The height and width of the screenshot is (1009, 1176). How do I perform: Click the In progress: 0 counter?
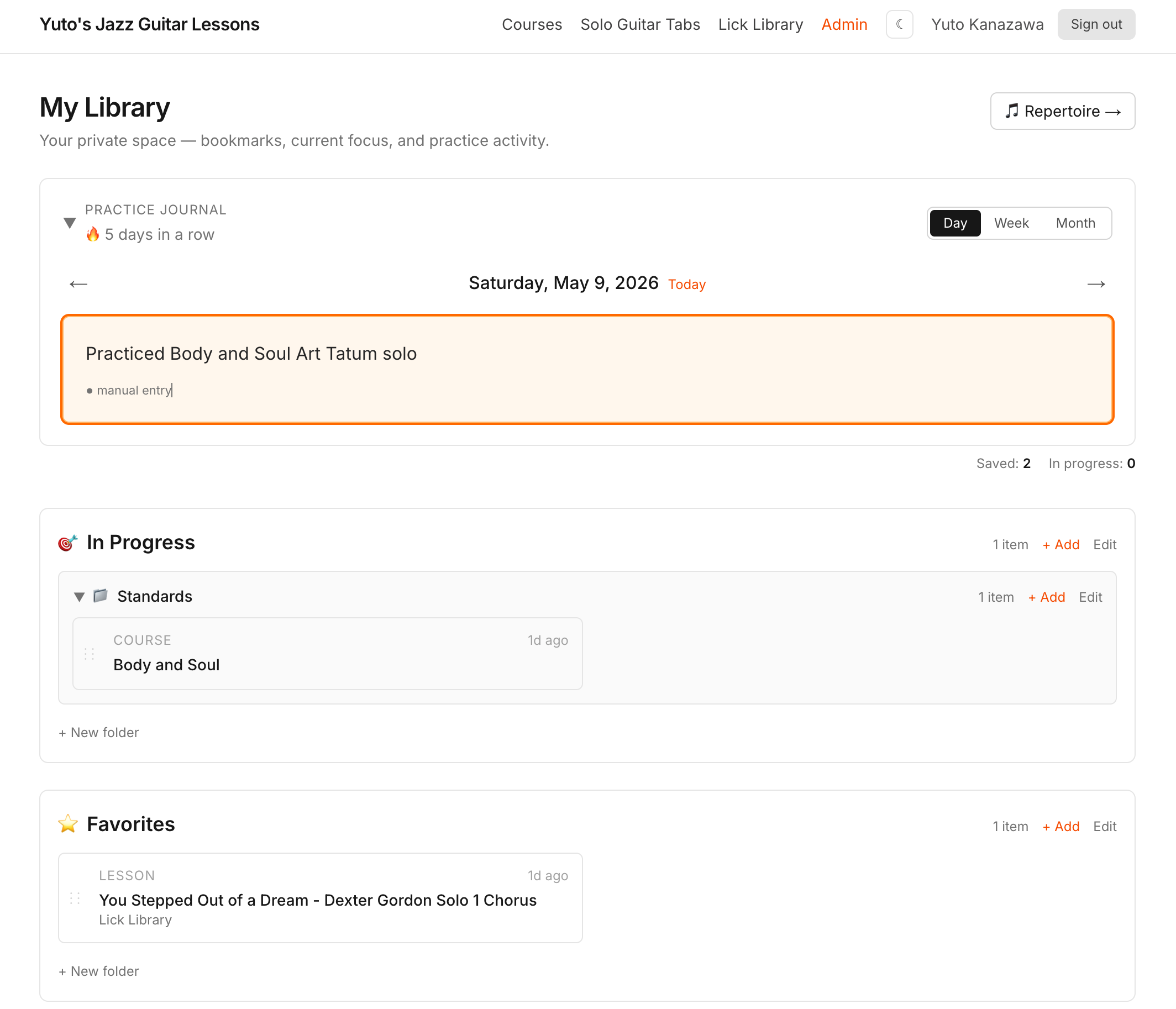click(1091, 464)
